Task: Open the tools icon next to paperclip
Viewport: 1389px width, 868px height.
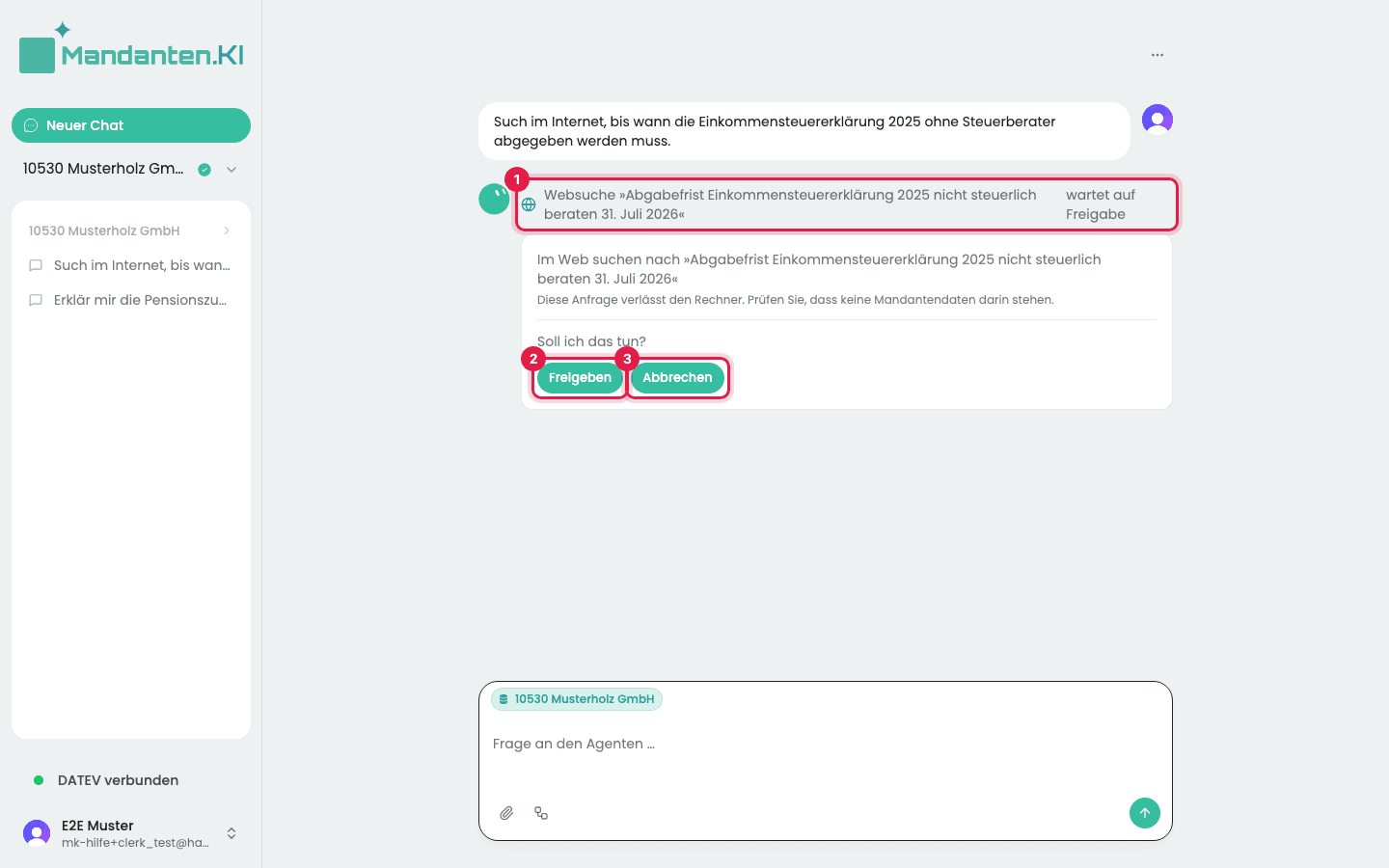Action: (x=541, y=813)
